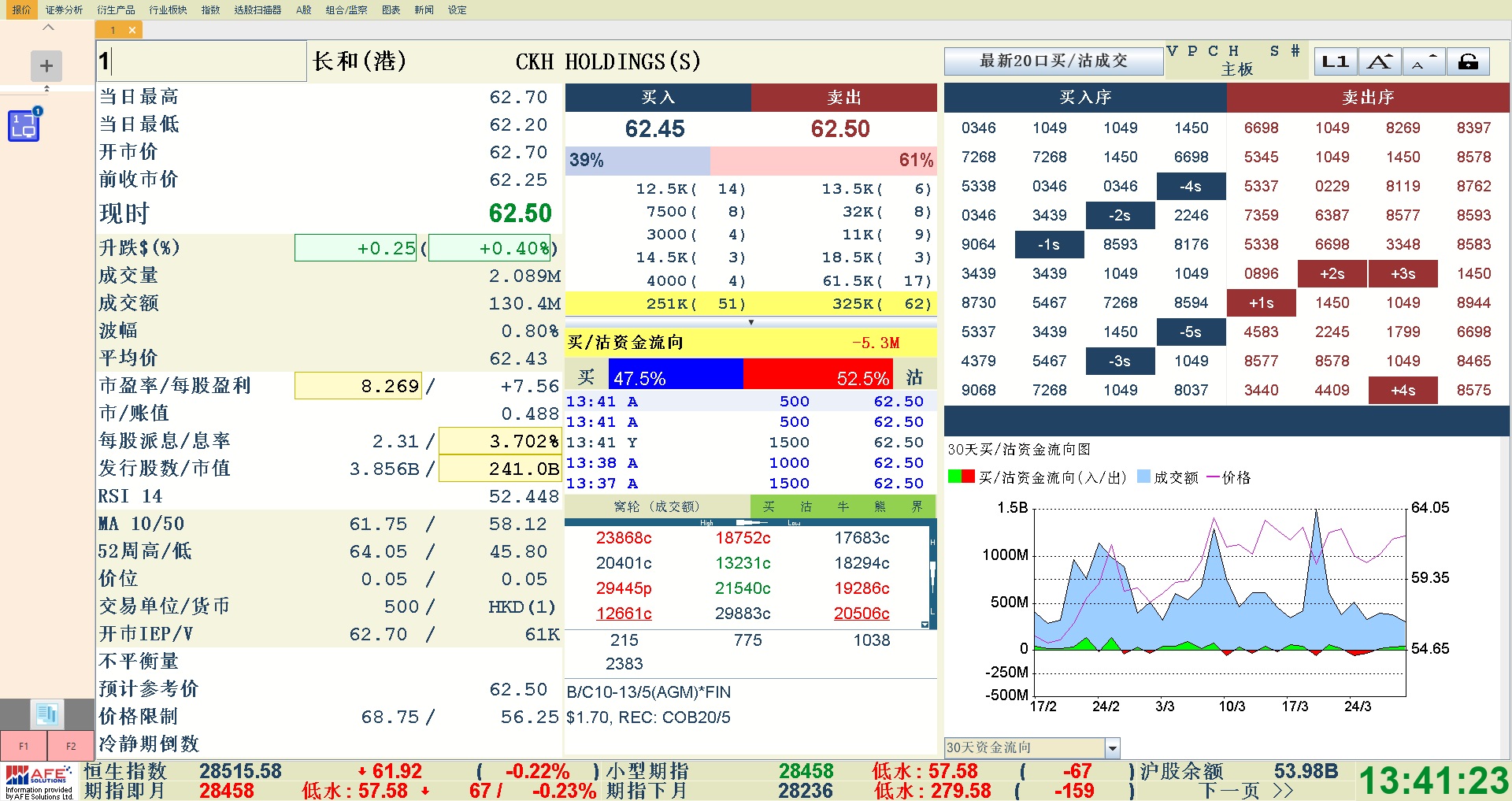Click the F1 key button

pos(24,746)
